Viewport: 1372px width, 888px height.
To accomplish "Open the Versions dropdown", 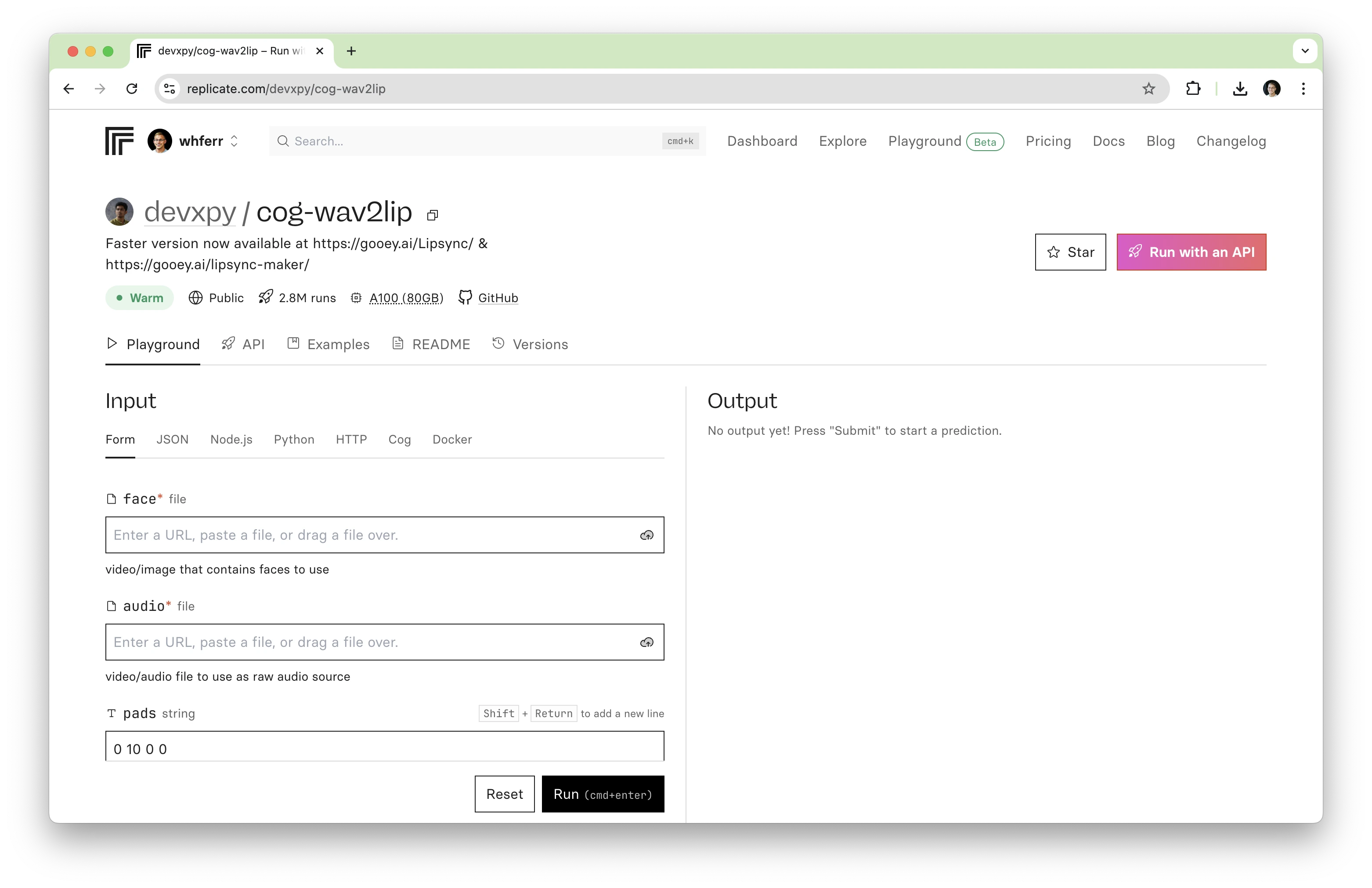I will [530, 344].
